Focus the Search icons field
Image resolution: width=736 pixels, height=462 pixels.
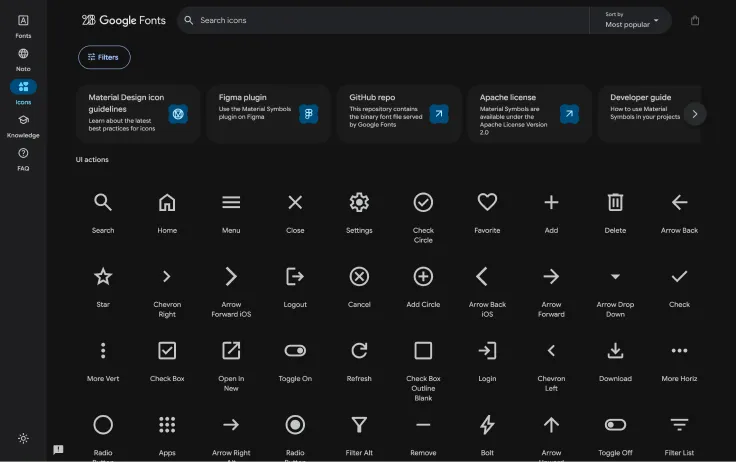point(383,20)
